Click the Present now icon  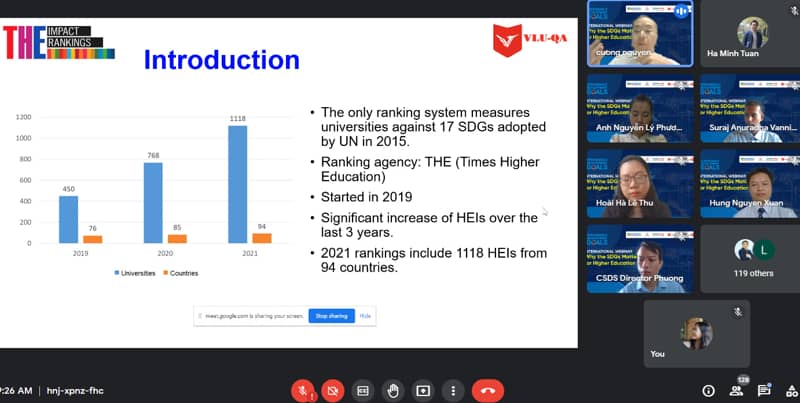click(x=424, y=390)
